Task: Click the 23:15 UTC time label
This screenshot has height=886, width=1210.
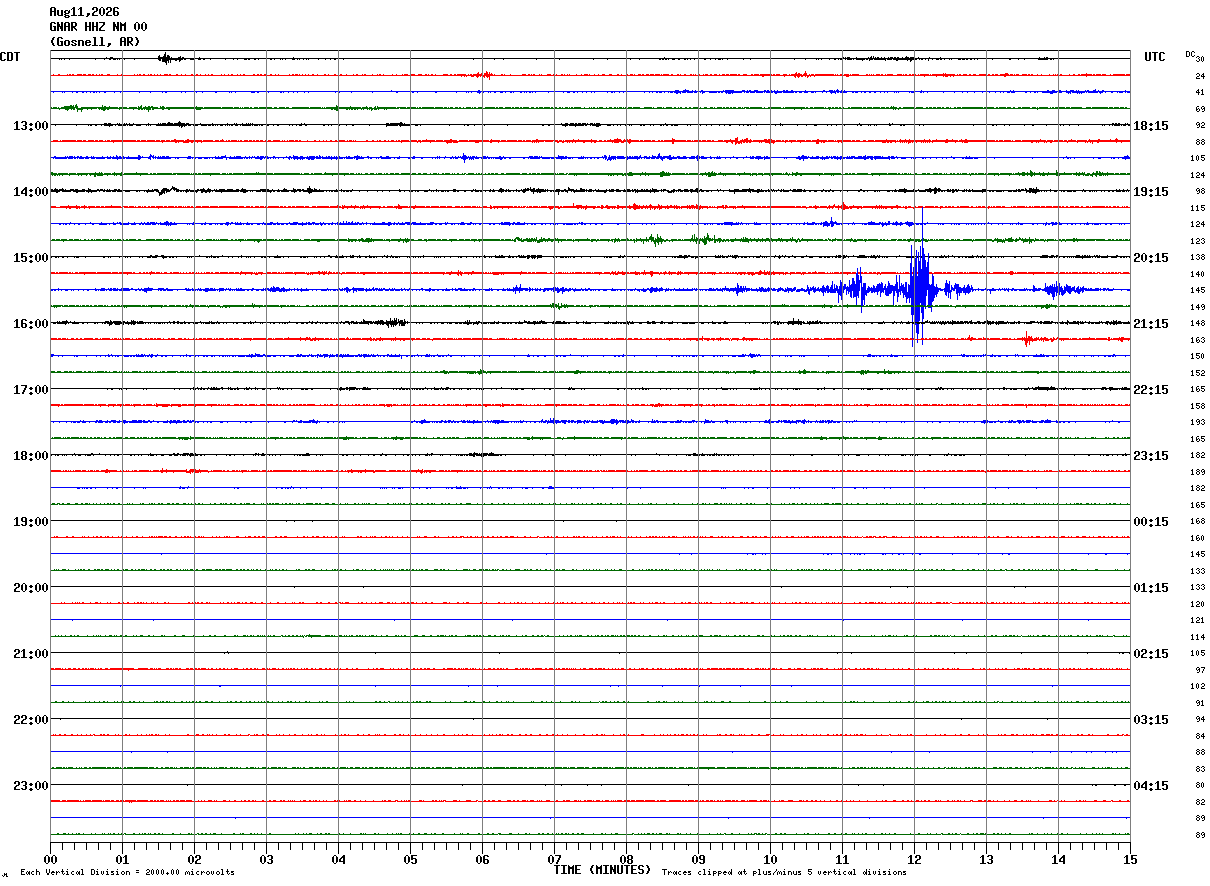Action: pos(1151,456)
